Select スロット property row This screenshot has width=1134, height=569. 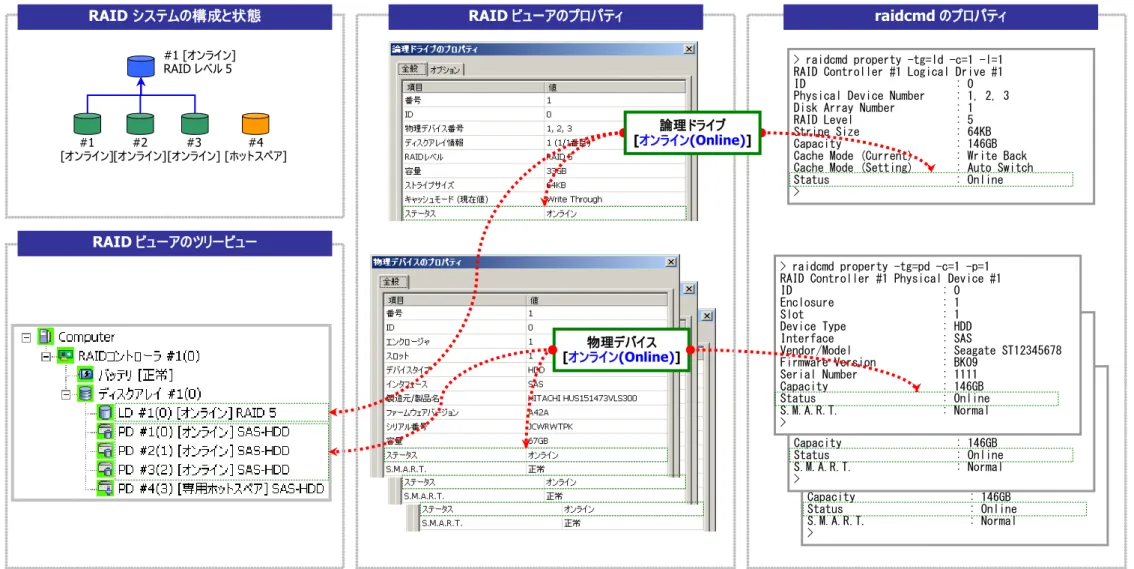tap(526, 356)
